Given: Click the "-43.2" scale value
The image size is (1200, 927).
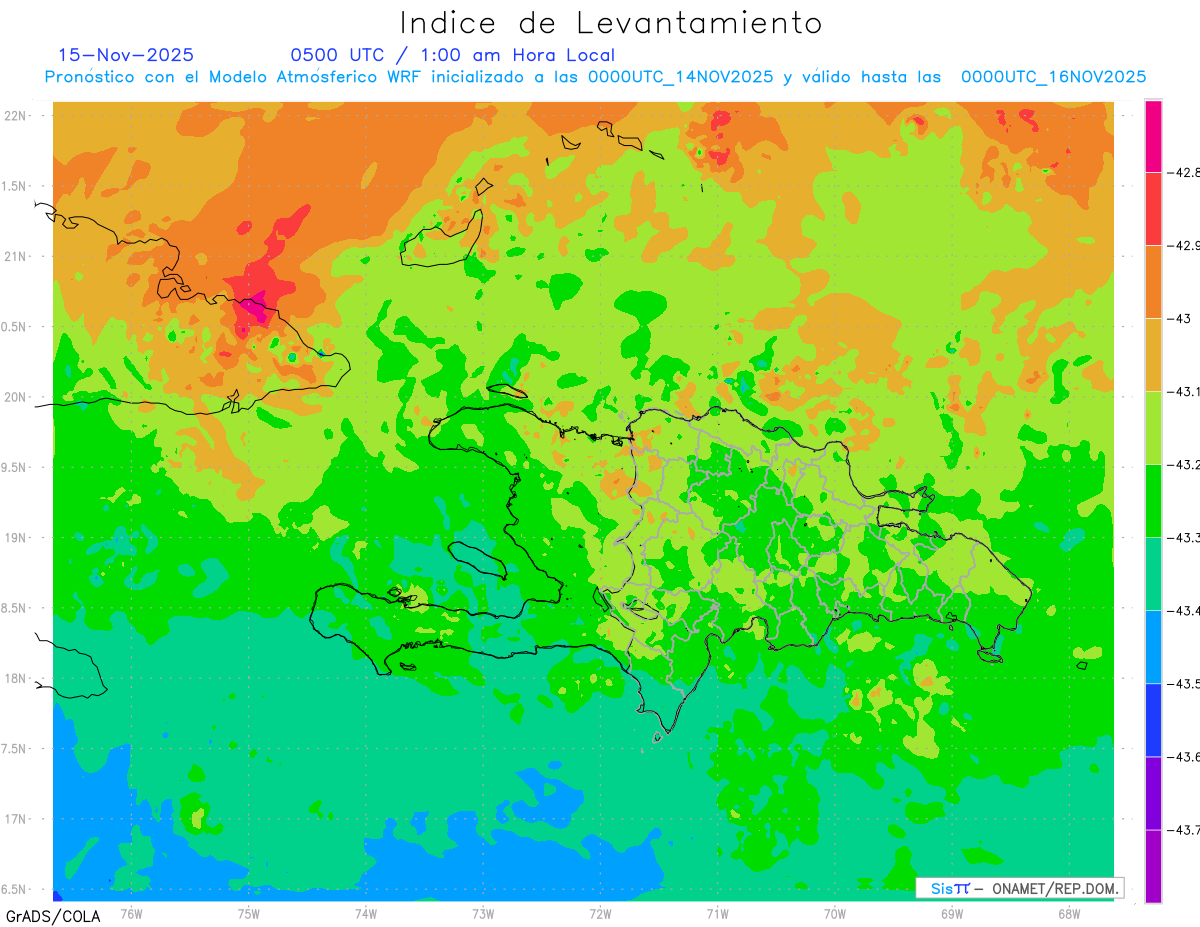Looking at the screenshot, I should point(1184,464).
